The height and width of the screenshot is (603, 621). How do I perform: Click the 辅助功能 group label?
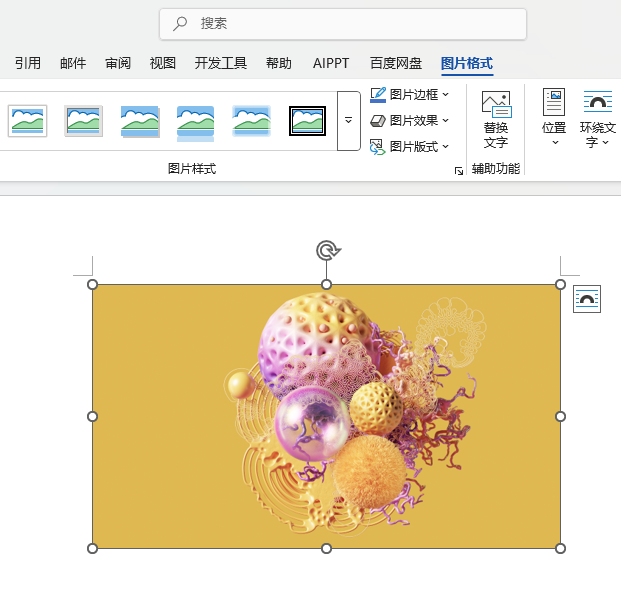pyautogui.click(x=496, y=169)
